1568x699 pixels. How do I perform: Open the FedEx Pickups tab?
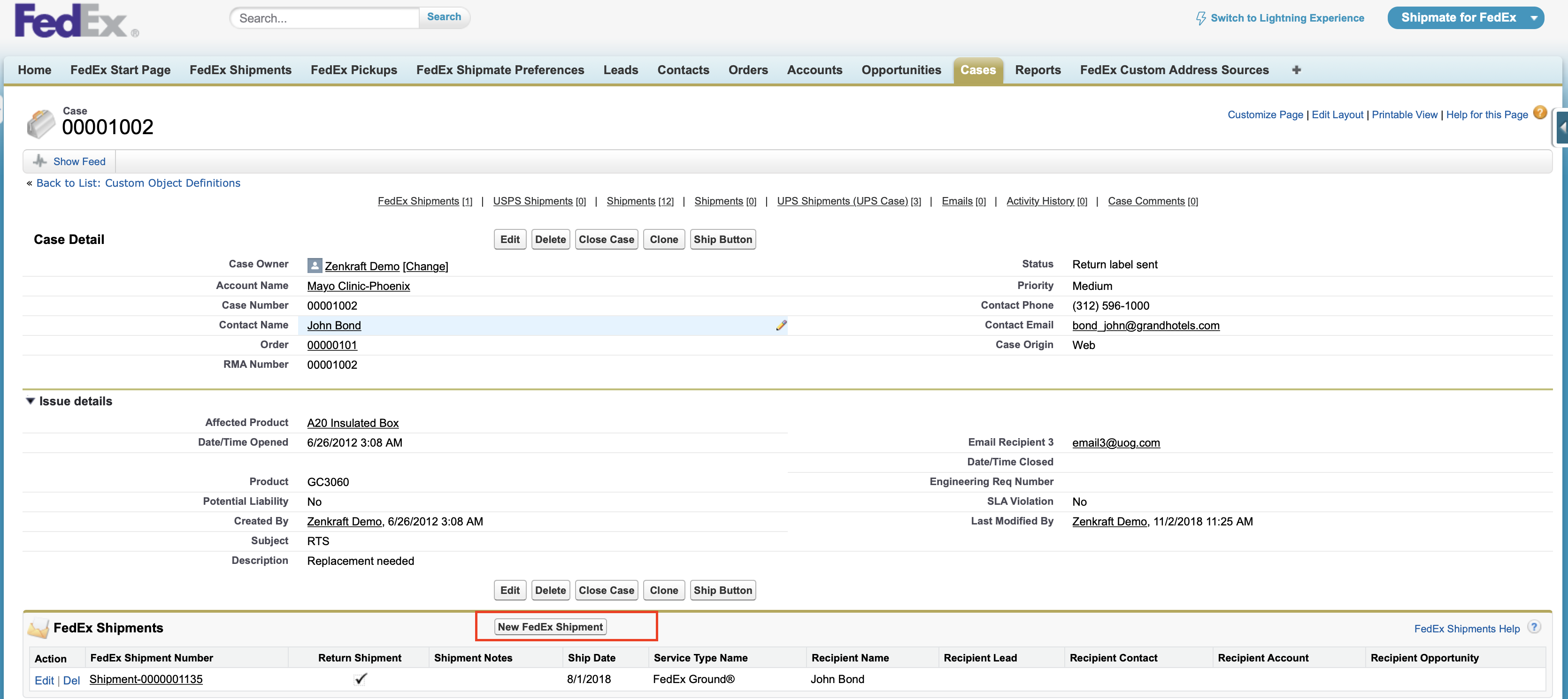click(354, 70)
